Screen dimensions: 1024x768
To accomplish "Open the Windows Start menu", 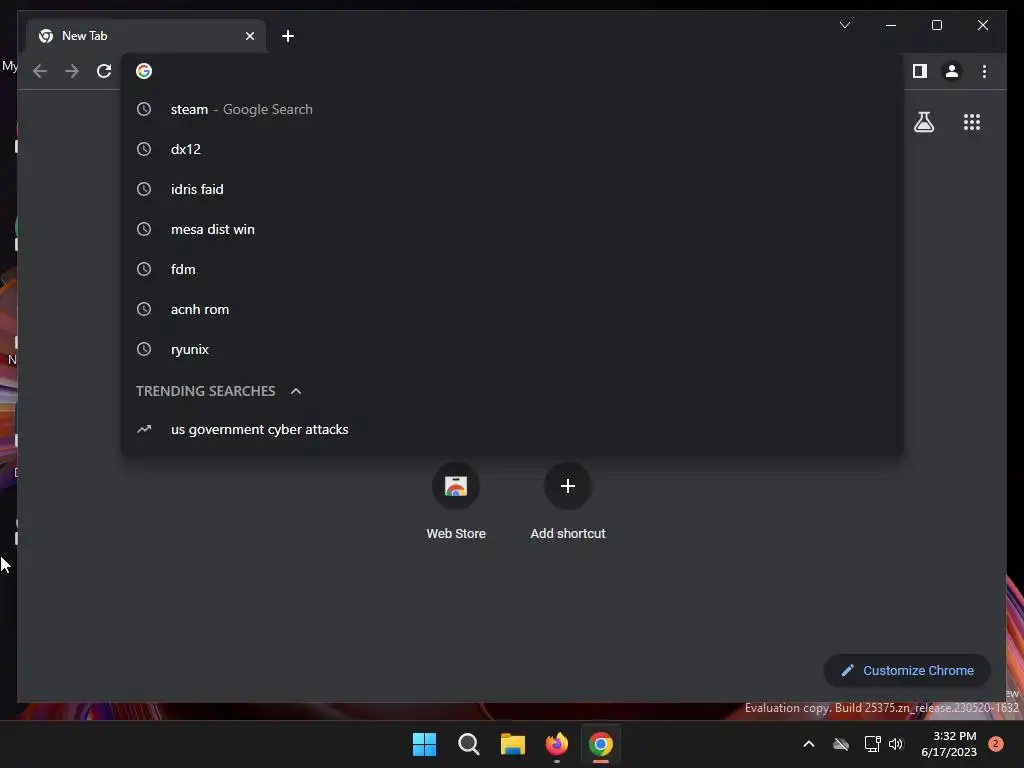I will [x=424, y=744].
